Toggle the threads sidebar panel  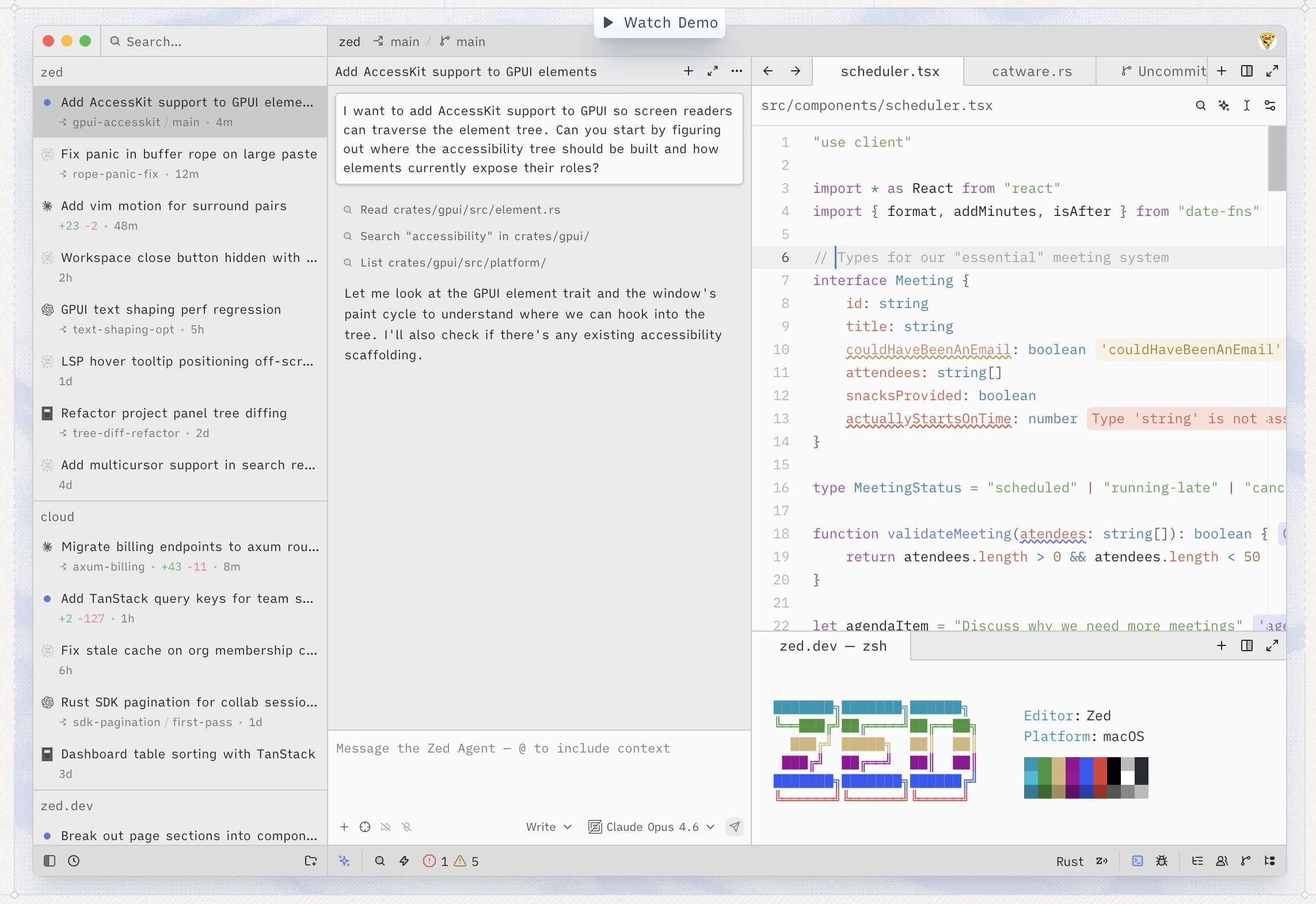click(x=50, y=861)
